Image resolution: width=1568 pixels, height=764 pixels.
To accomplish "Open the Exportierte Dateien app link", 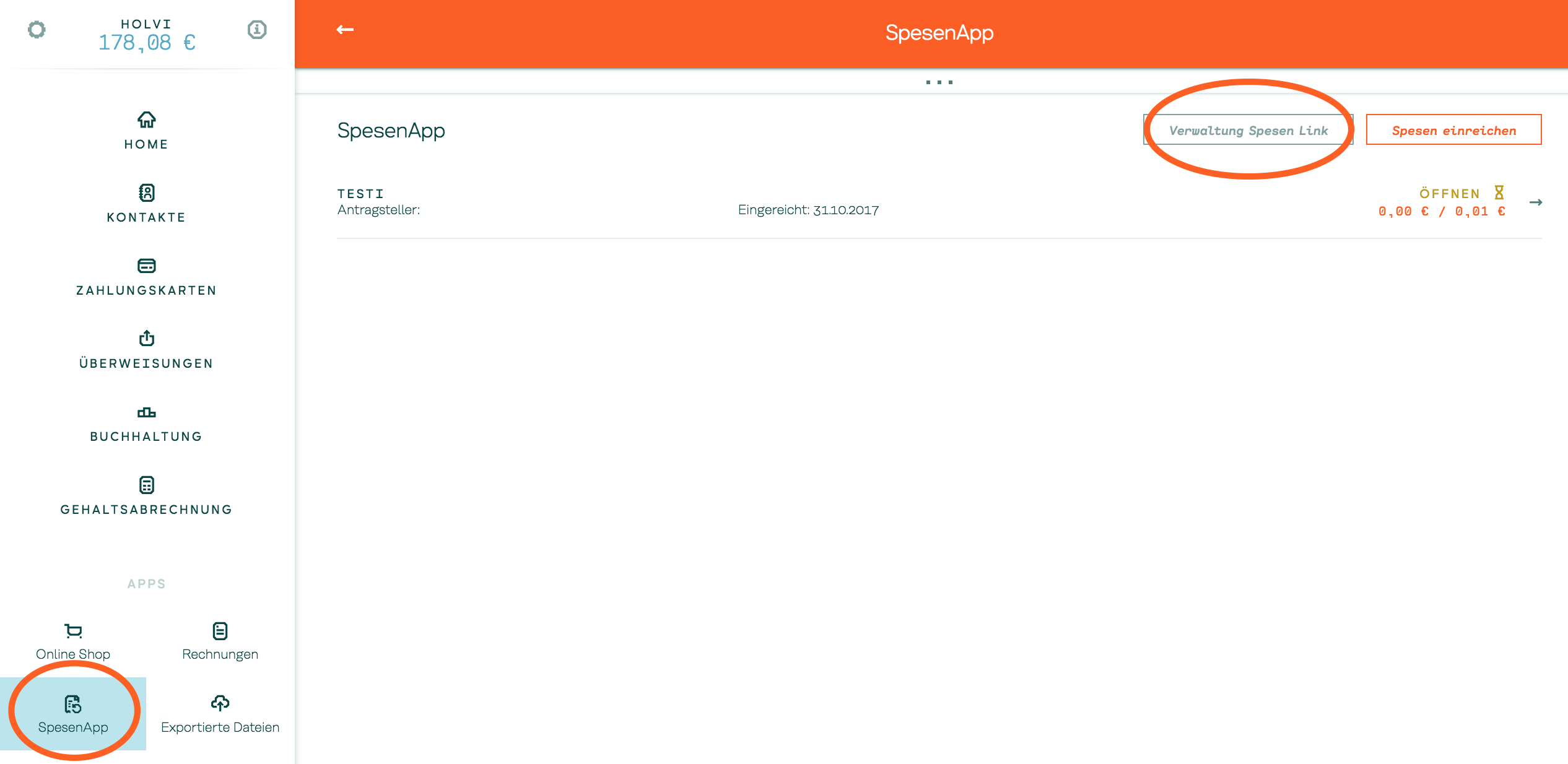I will (220, 727).
